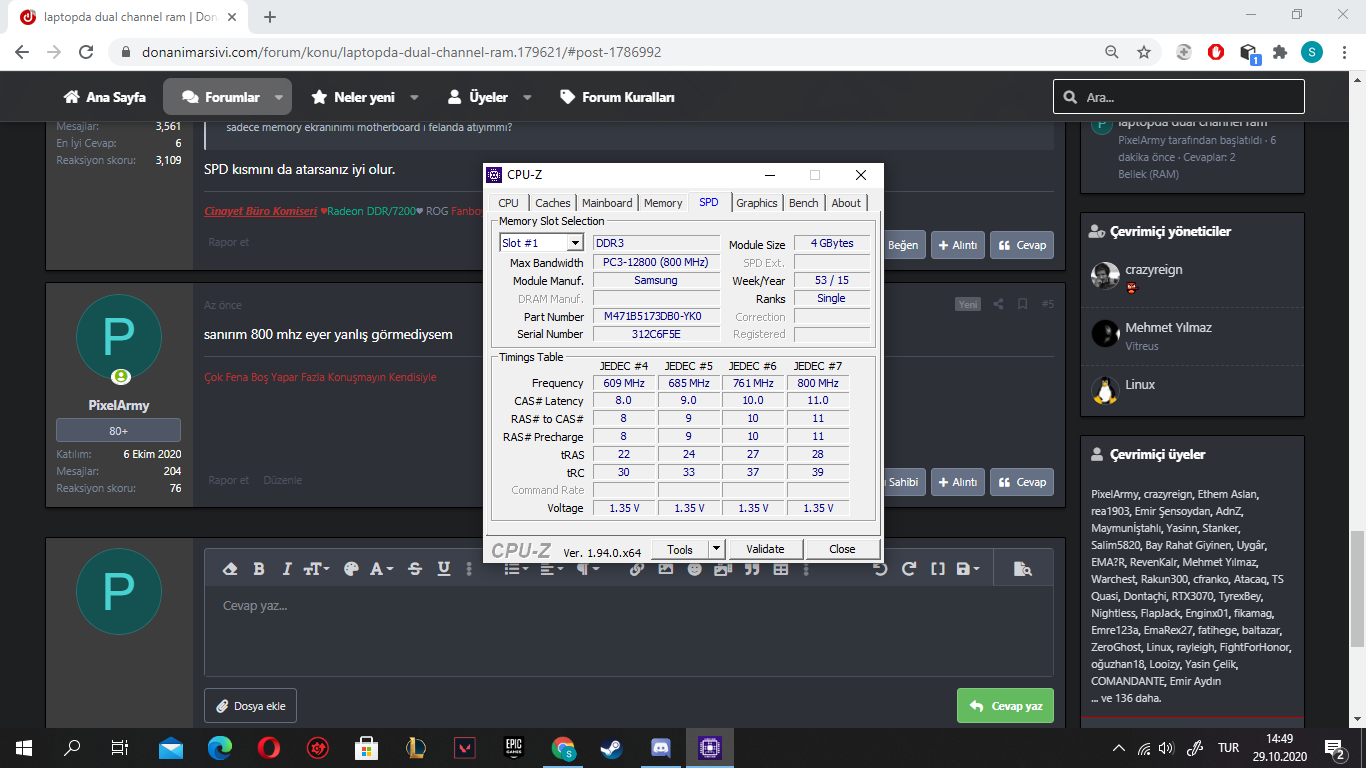Open the text color palette in the editor

pyautogui.click(x=350, y=569)
